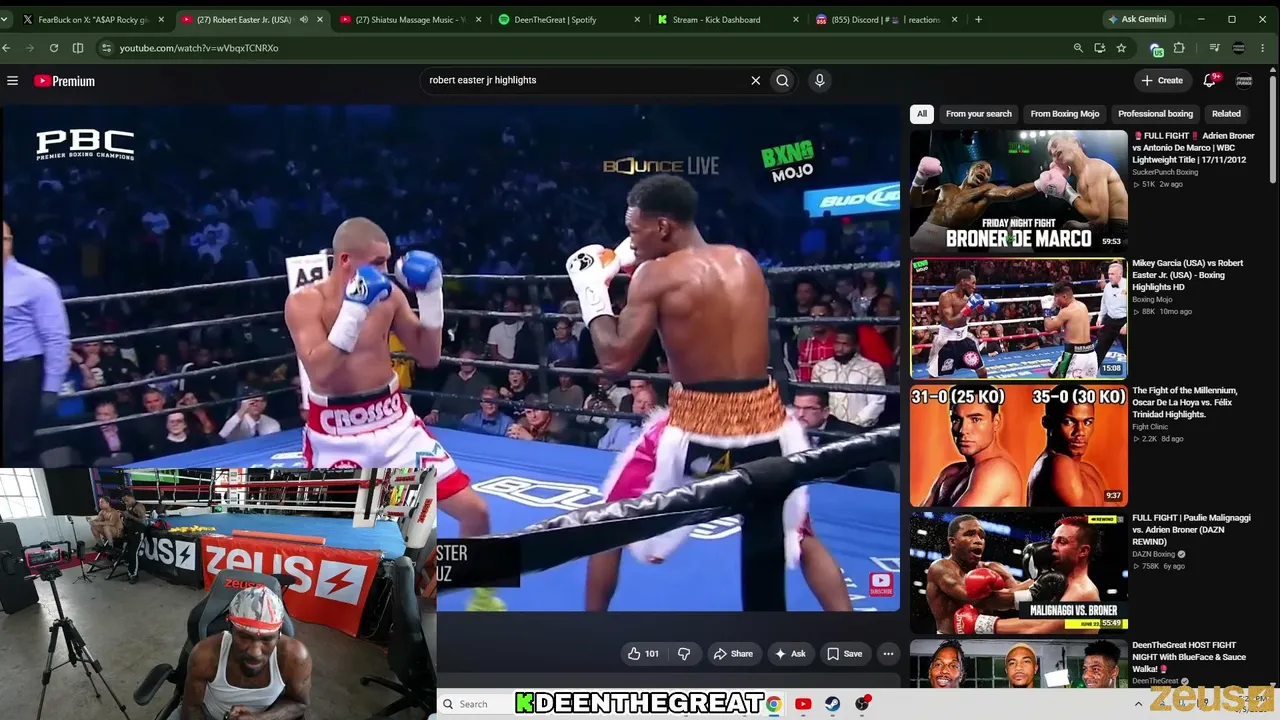
Task: Click install app icon in address bar
Action: 1100,48
